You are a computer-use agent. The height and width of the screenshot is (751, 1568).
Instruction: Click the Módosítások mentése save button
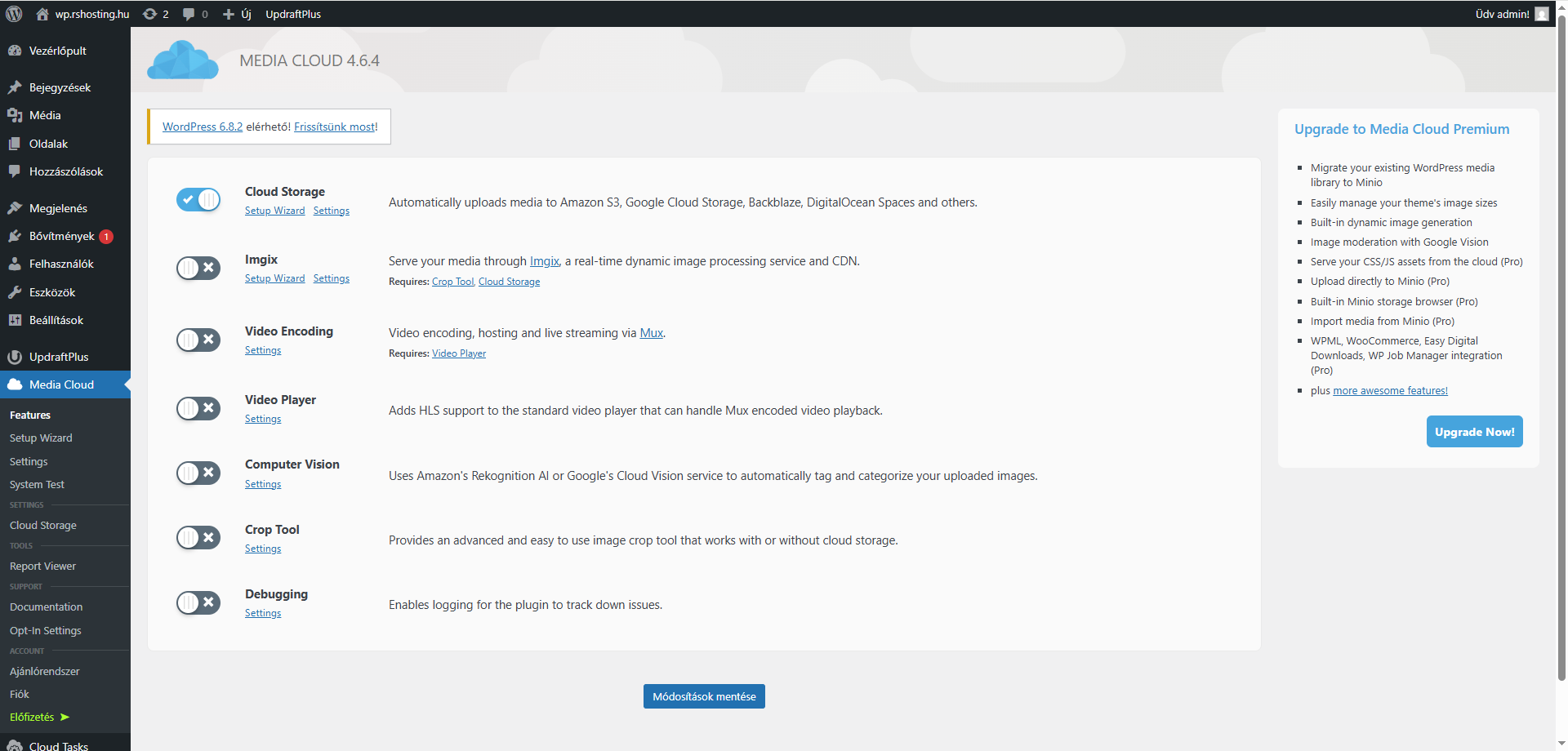[704, 696]
